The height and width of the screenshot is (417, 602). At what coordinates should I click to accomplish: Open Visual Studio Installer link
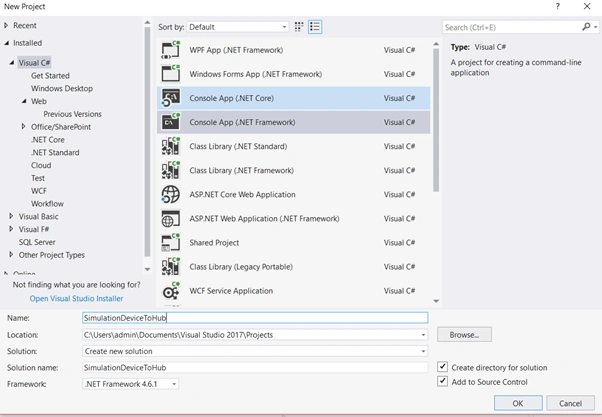click(x=76, y=298)
